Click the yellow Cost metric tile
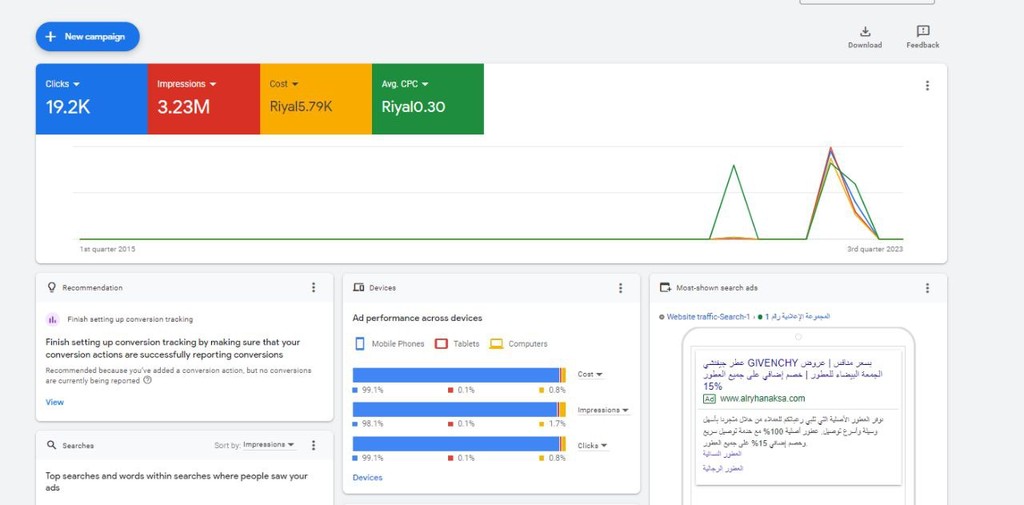This screenshot has width=1024, height=505. coord(315,99)
